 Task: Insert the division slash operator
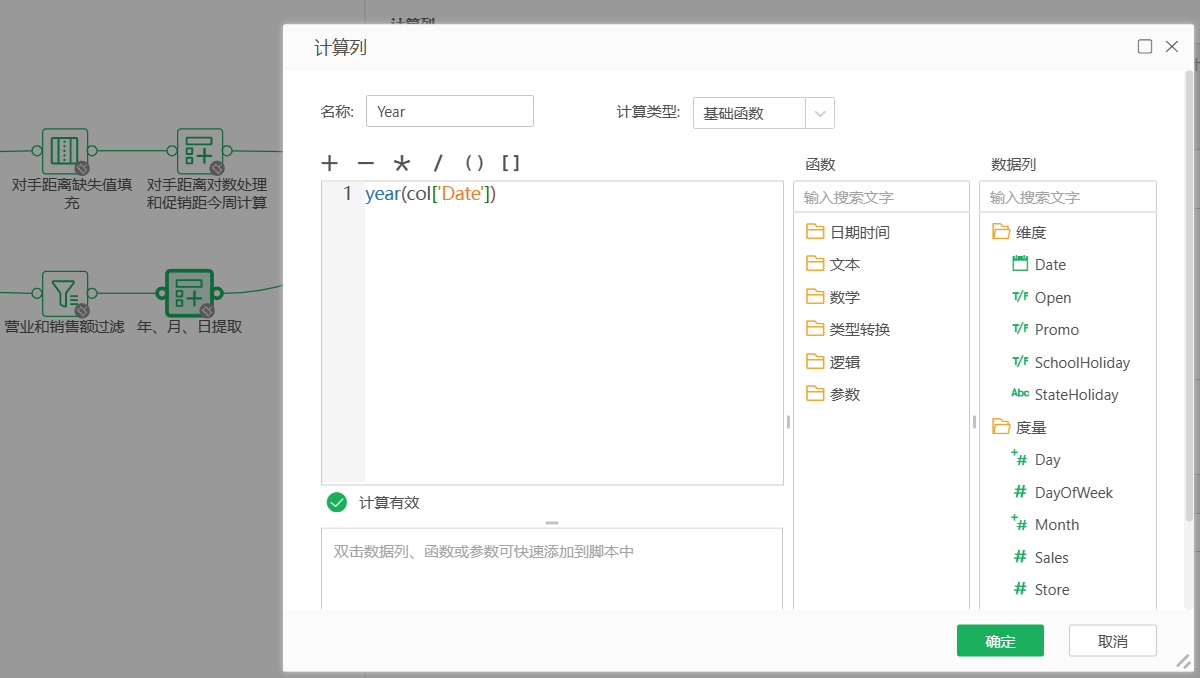point(437,164)
